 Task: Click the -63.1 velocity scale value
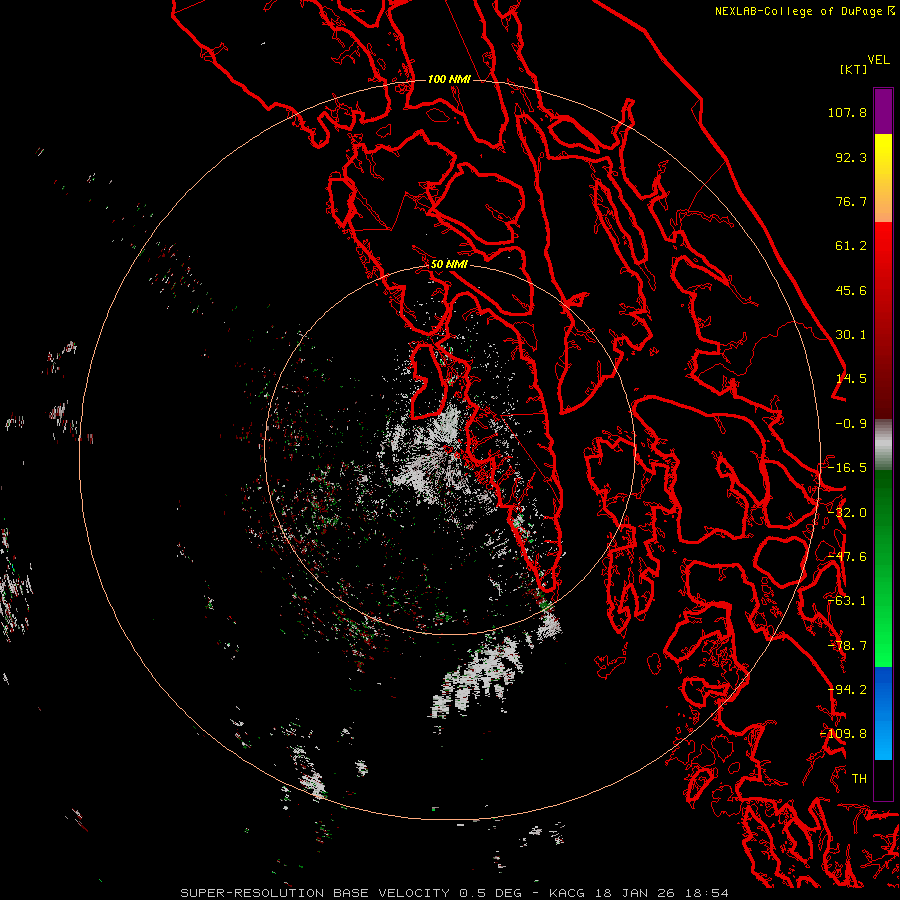tap(847, 601)
